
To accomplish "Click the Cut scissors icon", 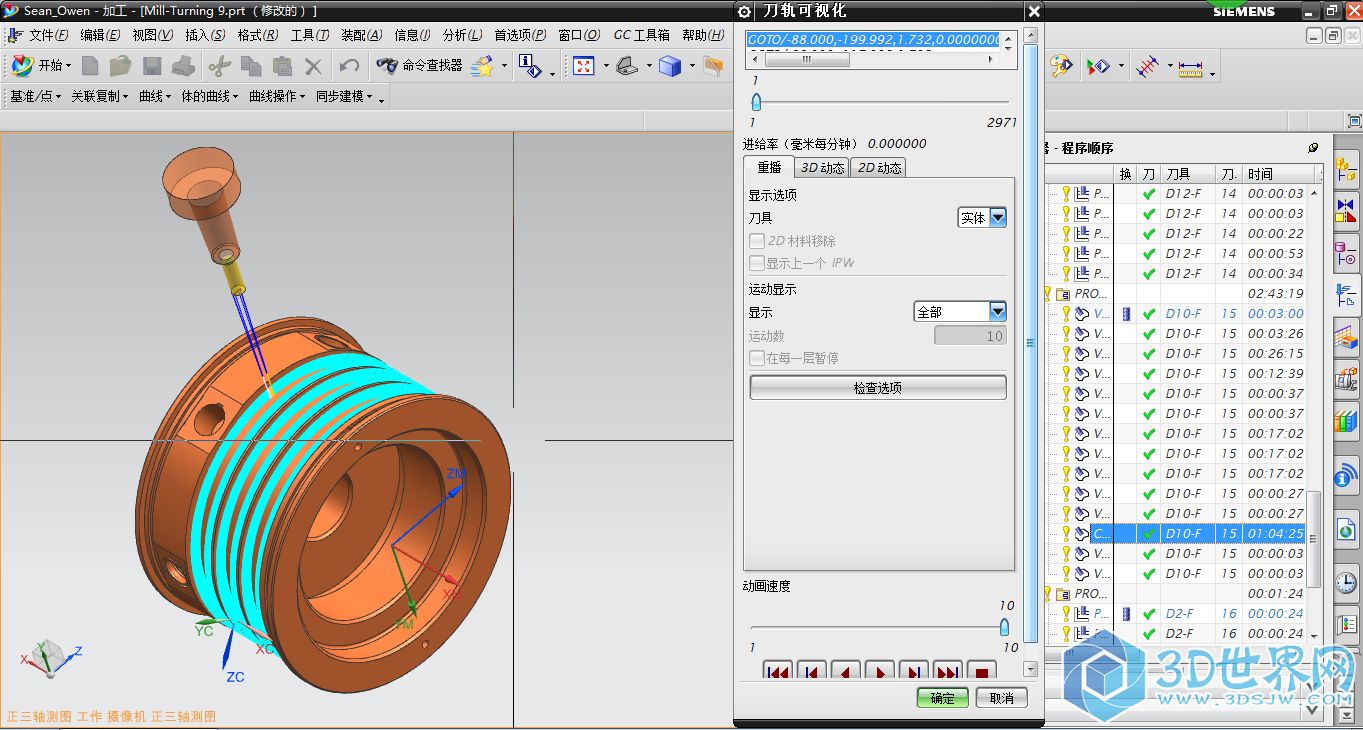I will [x=220, y=66].
